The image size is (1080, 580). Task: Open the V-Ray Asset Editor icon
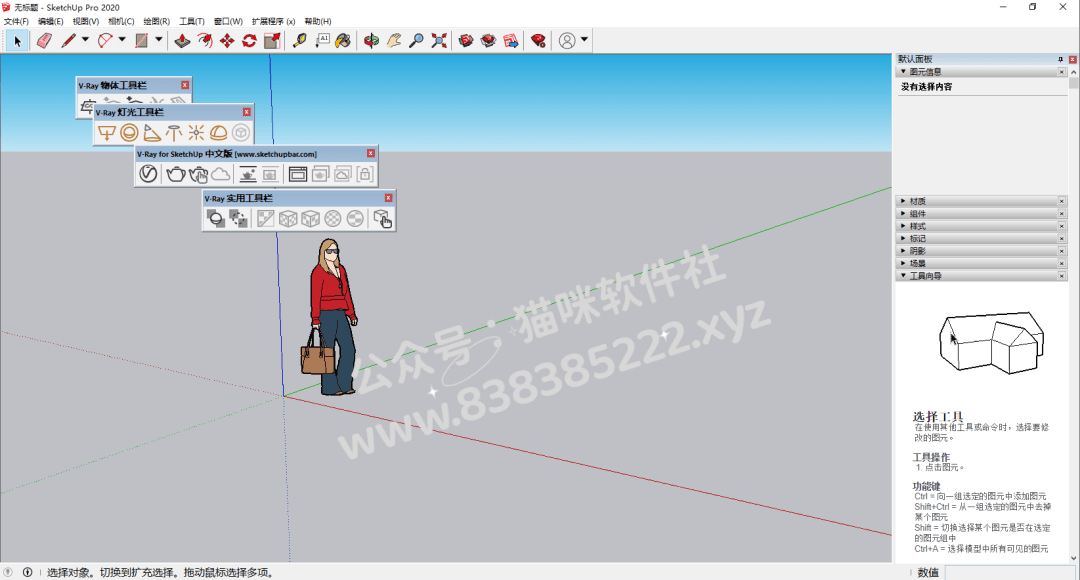[x=148, y=174]
